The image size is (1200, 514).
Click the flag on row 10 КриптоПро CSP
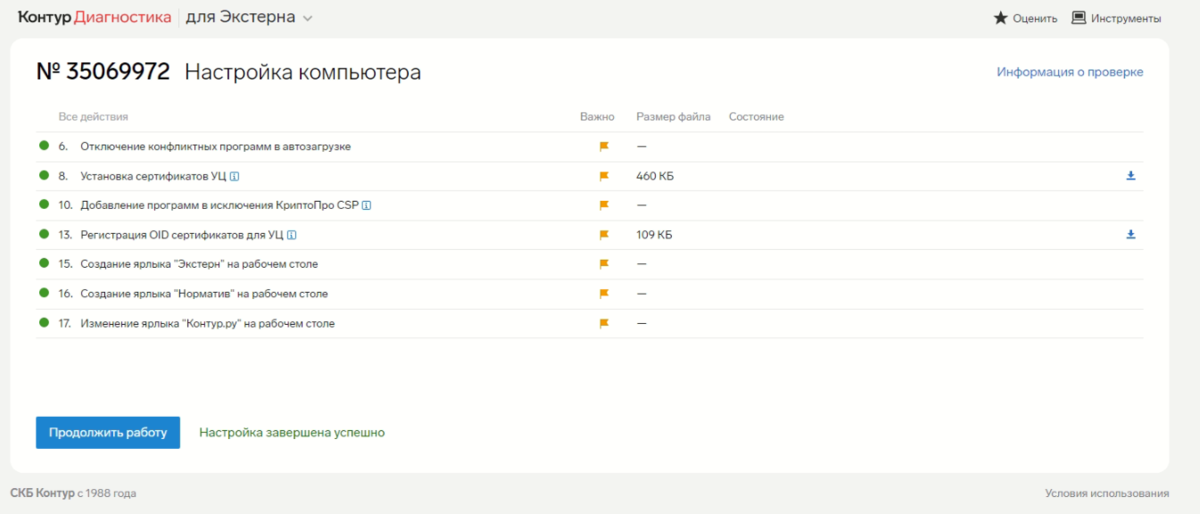coord(603,206)
